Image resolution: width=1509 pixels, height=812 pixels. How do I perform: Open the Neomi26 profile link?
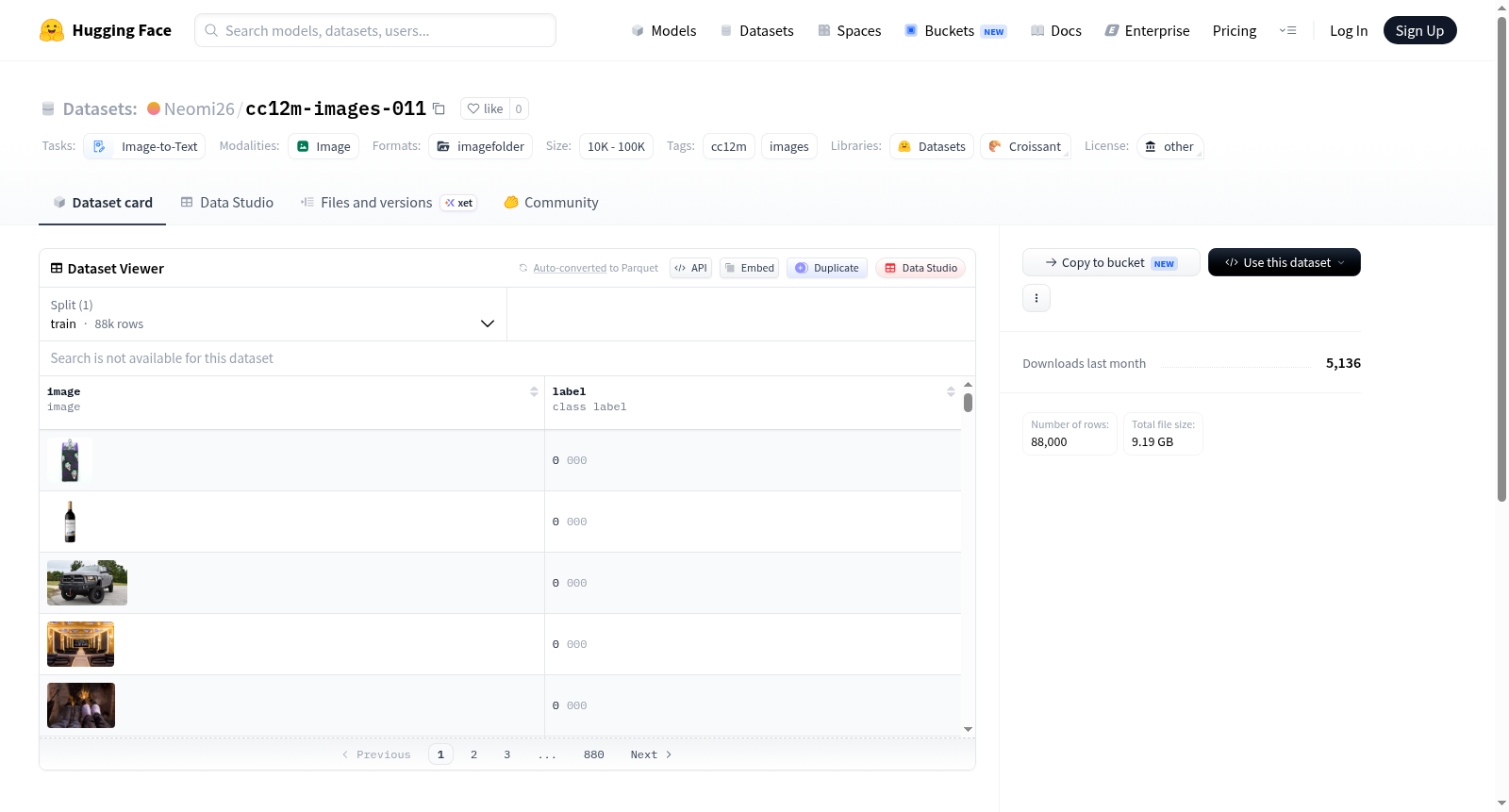click(x=199, y=108)
